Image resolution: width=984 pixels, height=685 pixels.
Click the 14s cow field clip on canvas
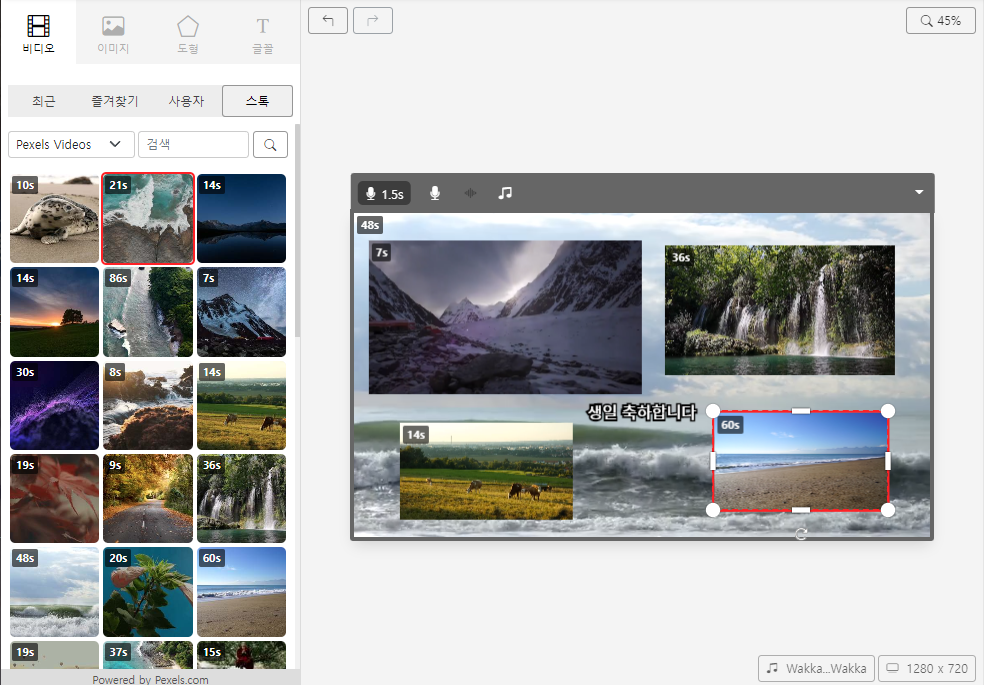pyautogui.click(x=486, y=471)
